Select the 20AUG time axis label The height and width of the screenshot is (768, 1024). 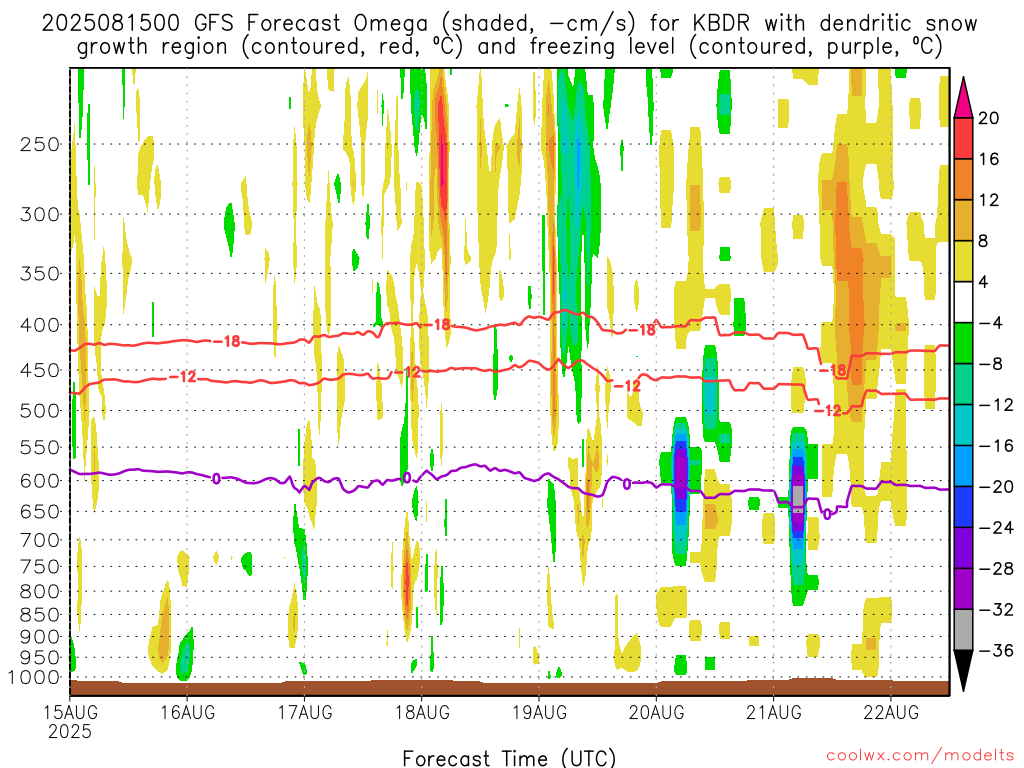(656, 712)
